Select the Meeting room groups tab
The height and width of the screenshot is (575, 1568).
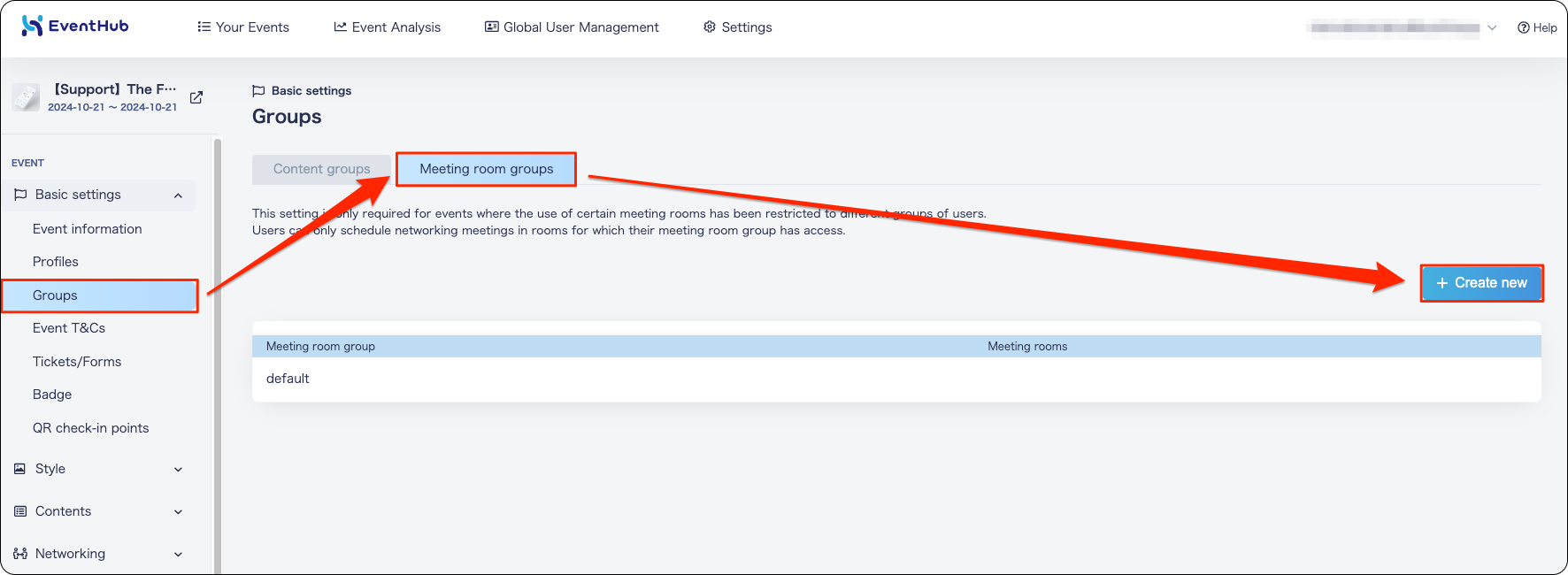coord(486,169)
